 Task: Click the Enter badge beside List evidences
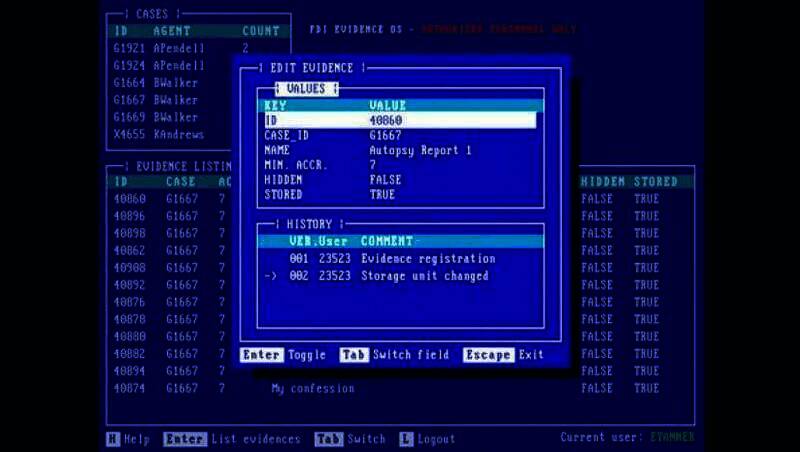[x=185, y=439]
